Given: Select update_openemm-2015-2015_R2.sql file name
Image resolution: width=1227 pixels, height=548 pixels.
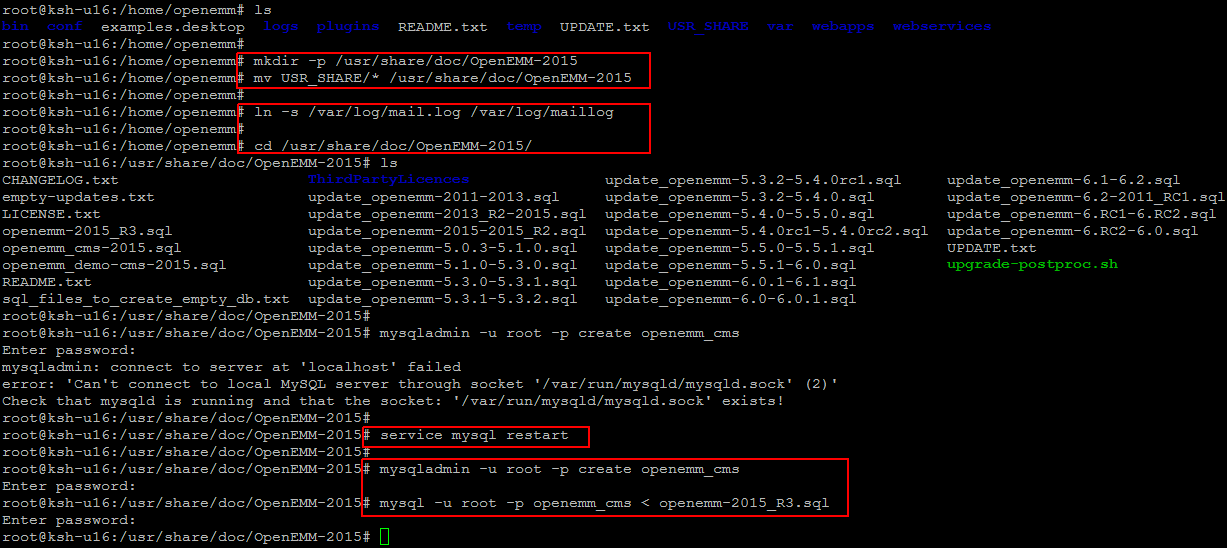Looking at the screenshot, I should click(x=447, y=231).
